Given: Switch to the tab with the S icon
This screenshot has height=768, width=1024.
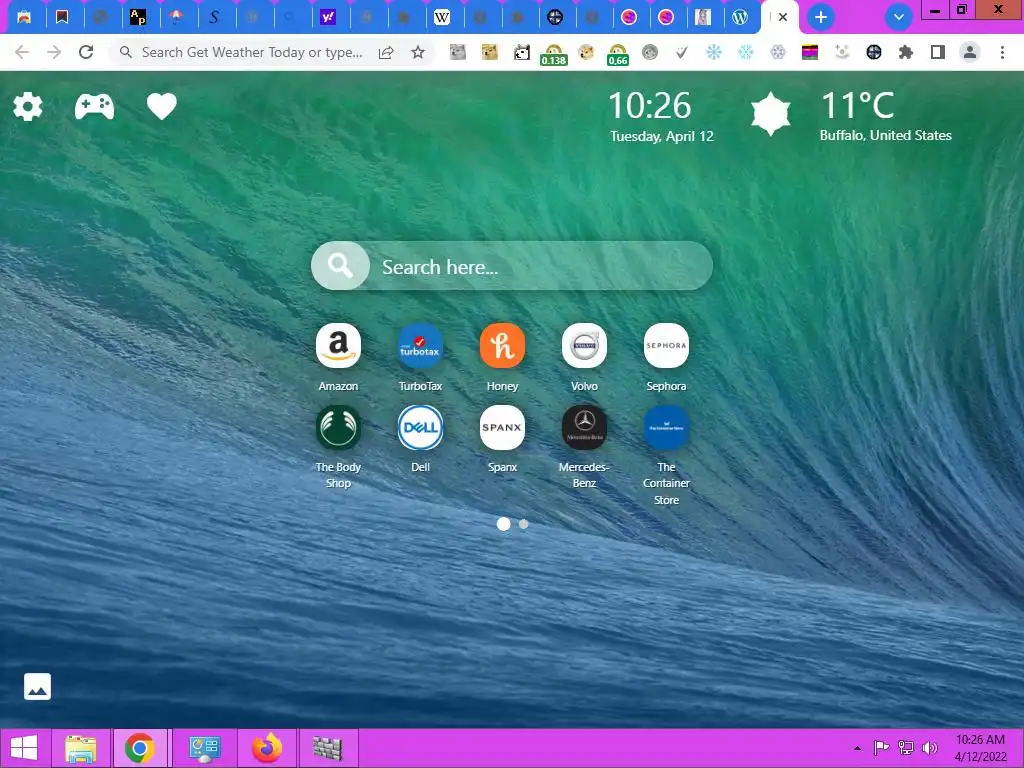Looking at the screenshot, I should point(214,18).
